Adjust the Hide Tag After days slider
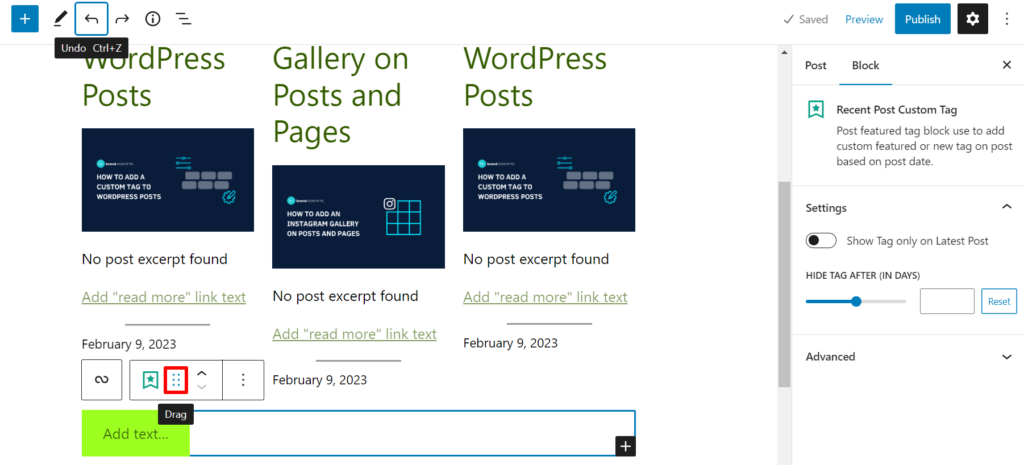 point(856,301)
